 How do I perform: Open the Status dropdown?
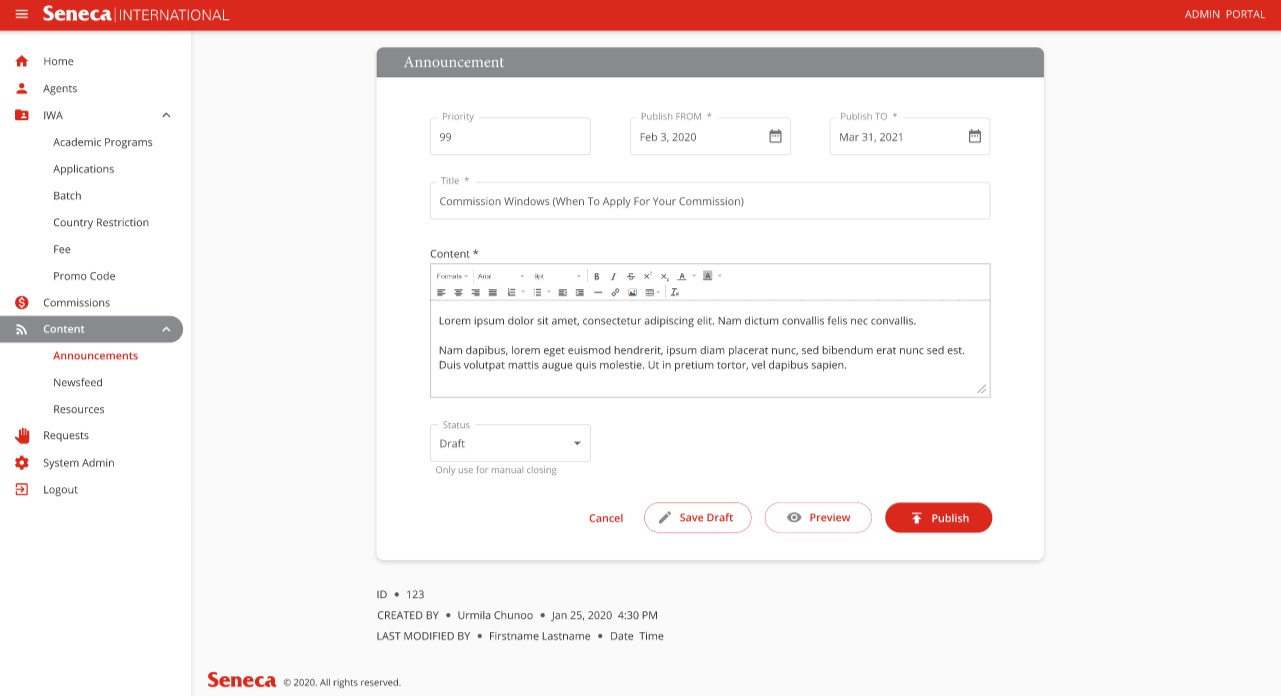point(510,443)
